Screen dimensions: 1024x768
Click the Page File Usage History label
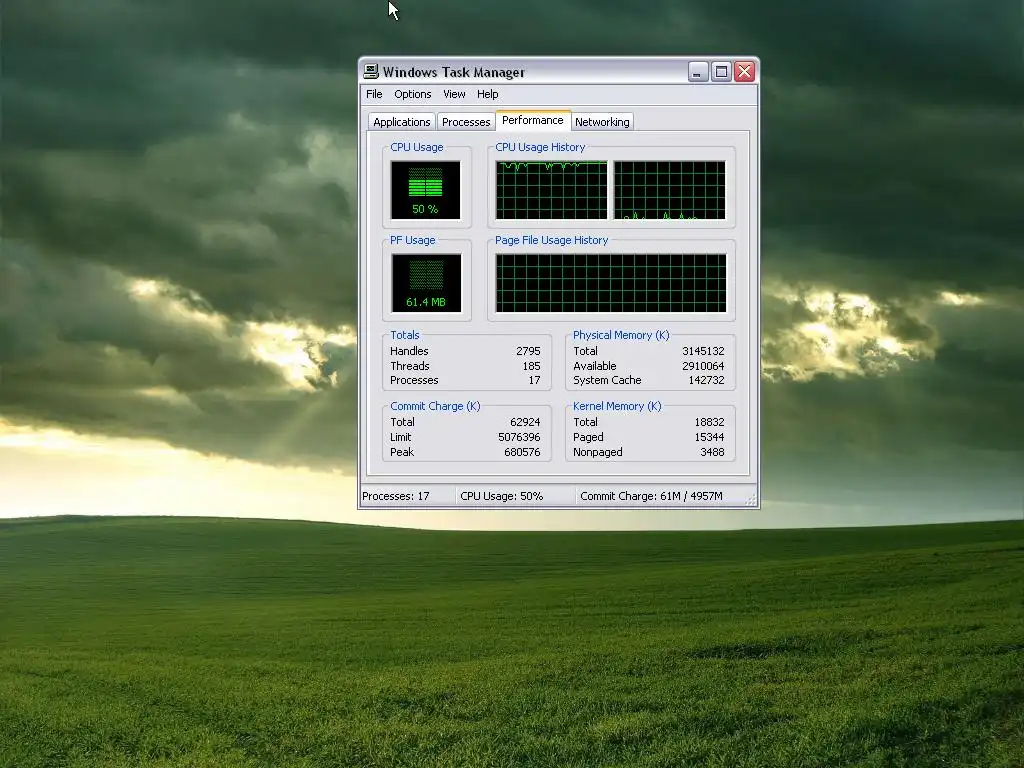[x=551, y=240]
